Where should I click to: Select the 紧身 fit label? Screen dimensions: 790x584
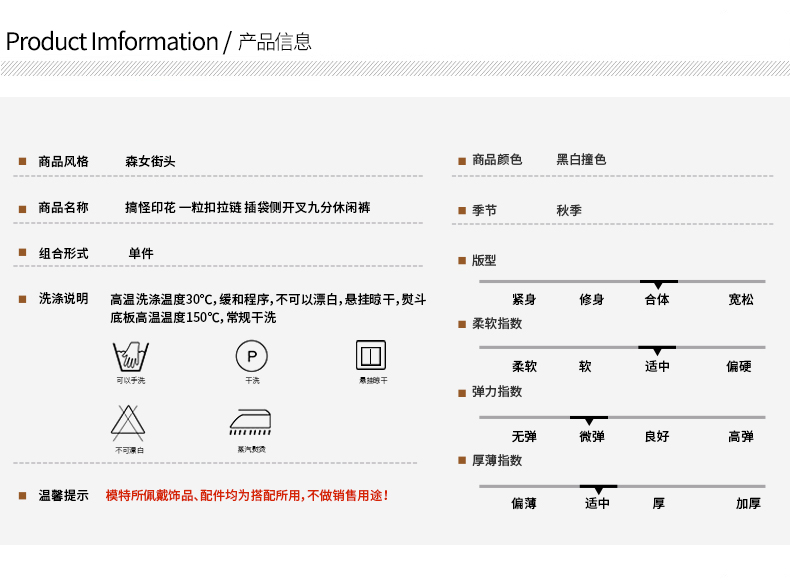[524, 300]
